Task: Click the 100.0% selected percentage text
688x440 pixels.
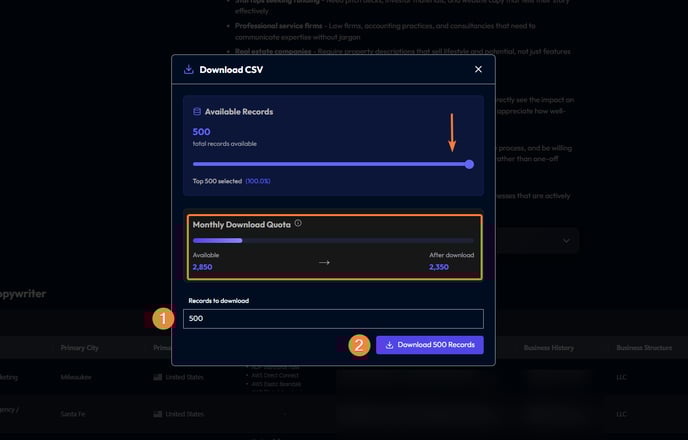Action: (258, 181)
